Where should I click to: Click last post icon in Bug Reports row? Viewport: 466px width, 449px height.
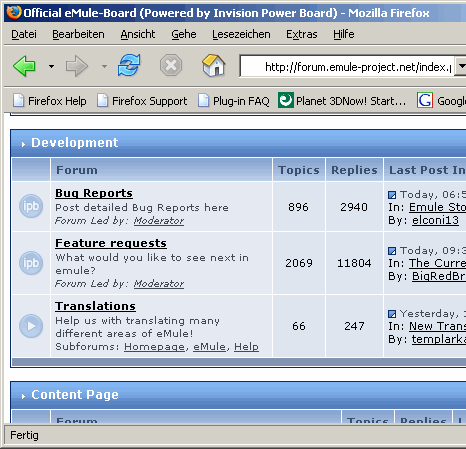[392, 195]
